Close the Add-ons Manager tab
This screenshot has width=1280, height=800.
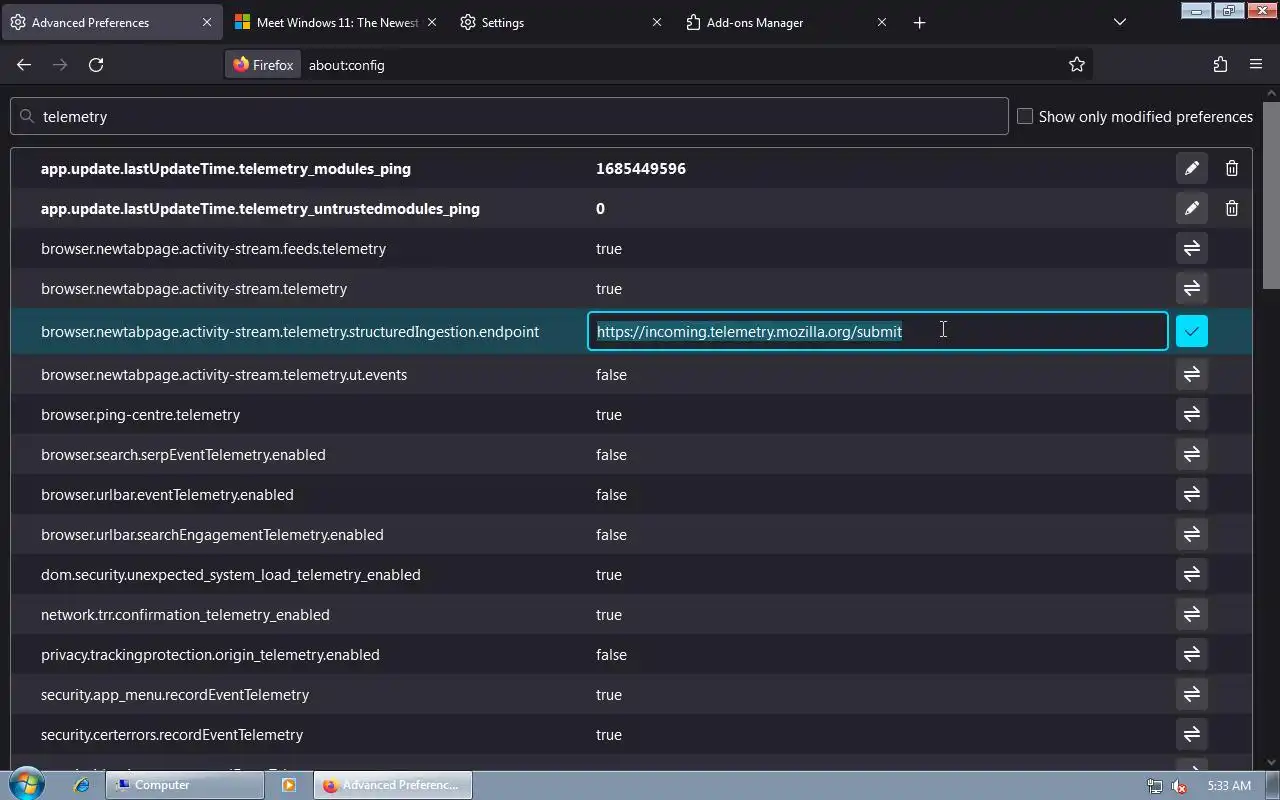pyautogui.click(x=881, y=22)
